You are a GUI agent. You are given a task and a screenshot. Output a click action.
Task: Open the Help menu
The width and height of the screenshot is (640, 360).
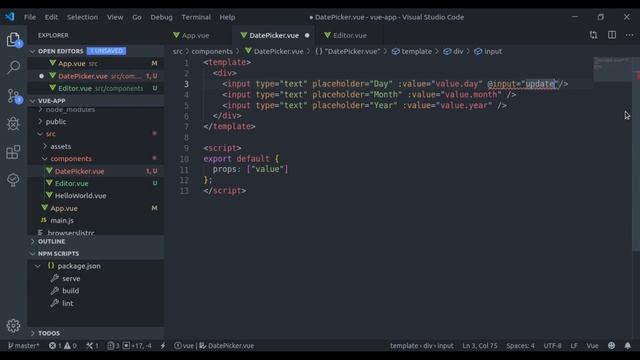point(227,17)
